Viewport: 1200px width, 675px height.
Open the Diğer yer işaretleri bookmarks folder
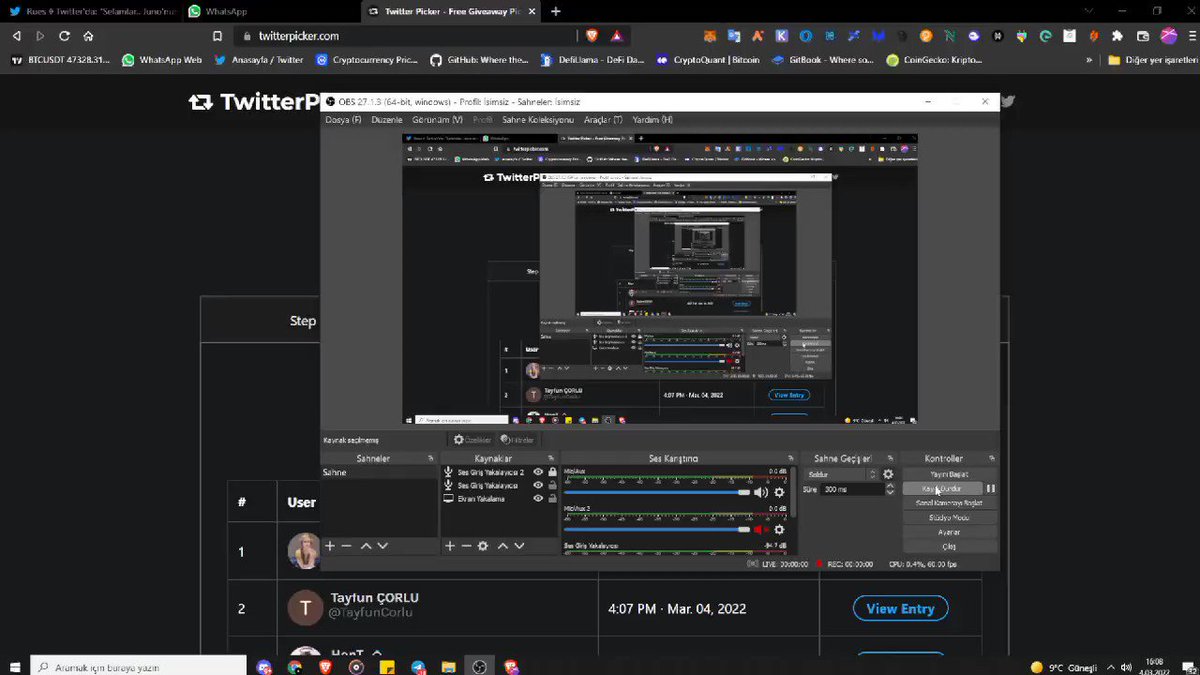(1152, 60)
